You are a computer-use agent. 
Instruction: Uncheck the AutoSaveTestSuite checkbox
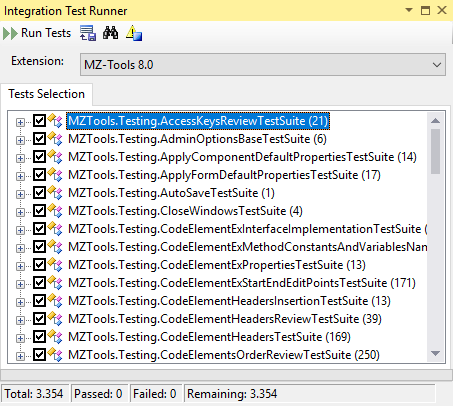(x=39, y=193)
